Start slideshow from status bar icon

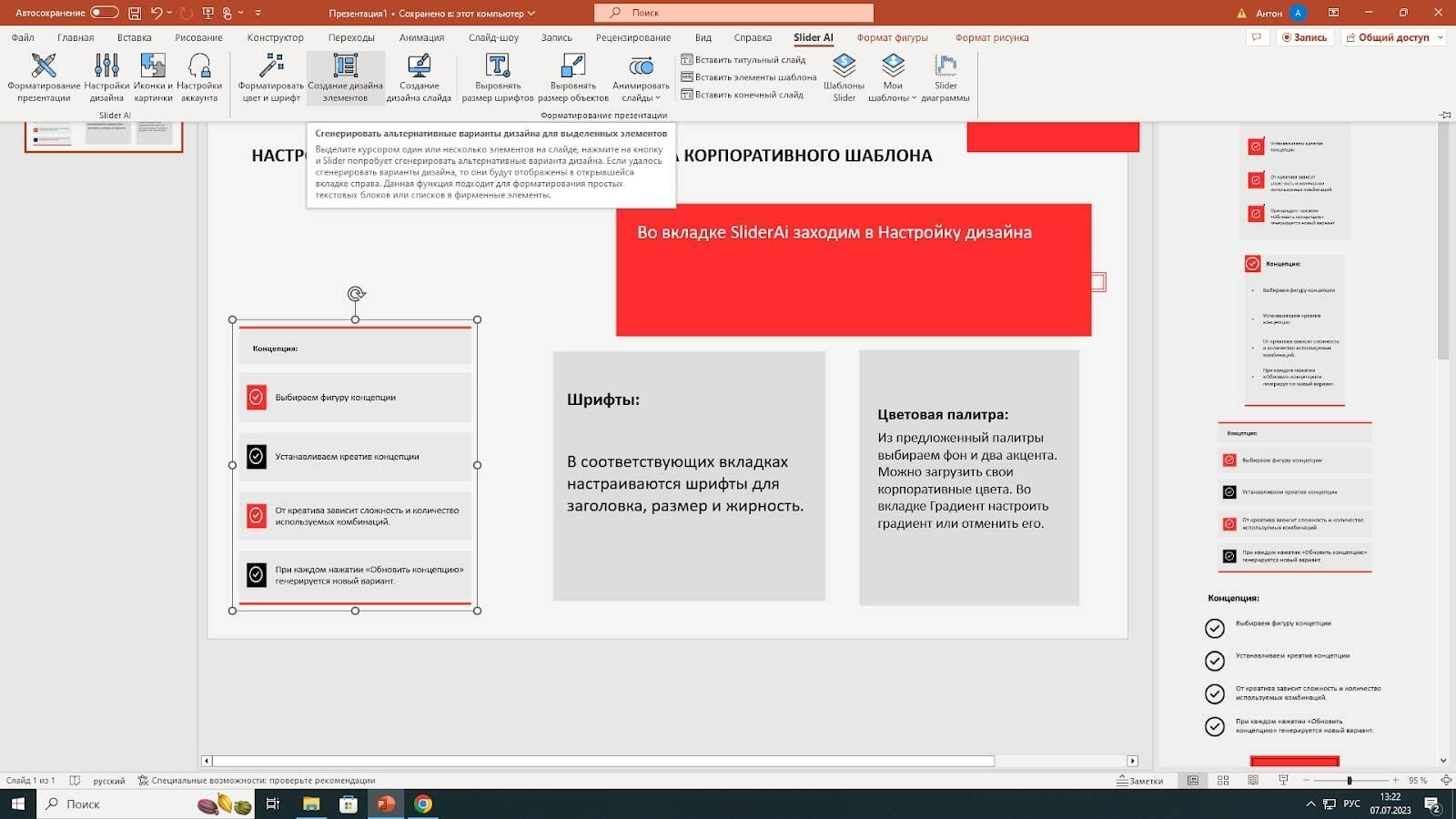(x=1283, y=780)
